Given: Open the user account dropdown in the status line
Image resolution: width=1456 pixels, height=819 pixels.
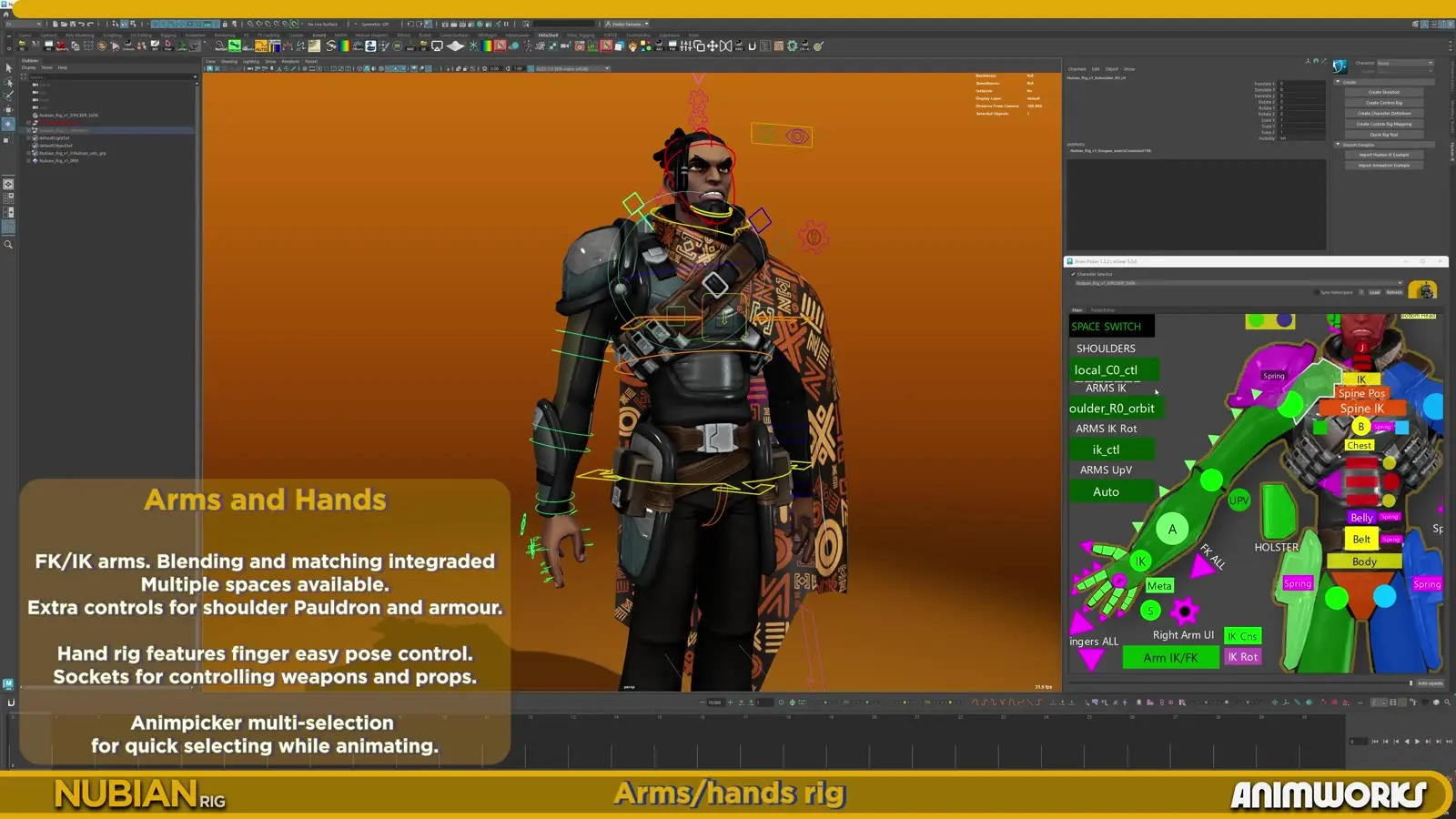Looking at the screenshot, I should [626, 24].
